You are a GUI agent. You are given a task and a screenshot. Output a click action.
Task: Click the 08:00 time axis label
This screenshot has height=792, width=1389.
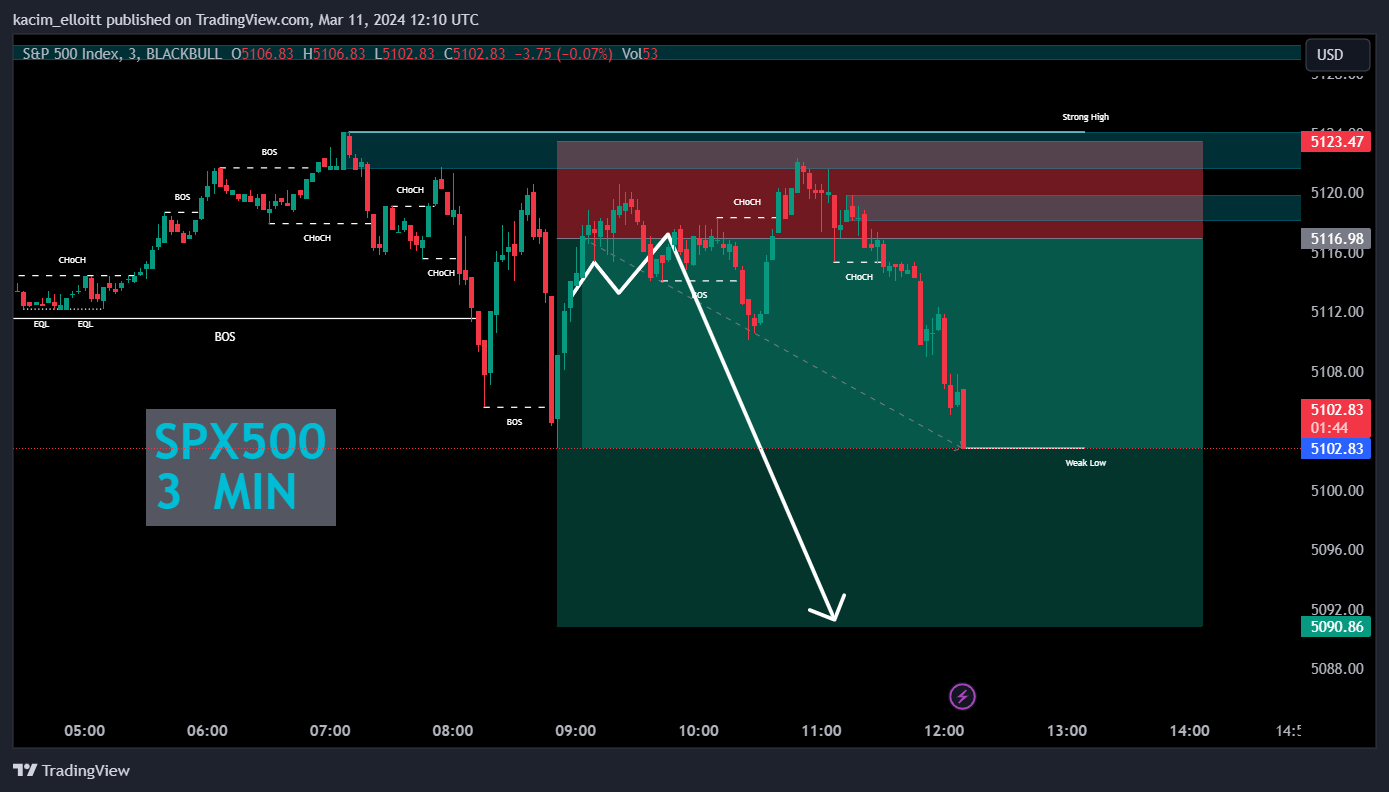click(453, 731)
